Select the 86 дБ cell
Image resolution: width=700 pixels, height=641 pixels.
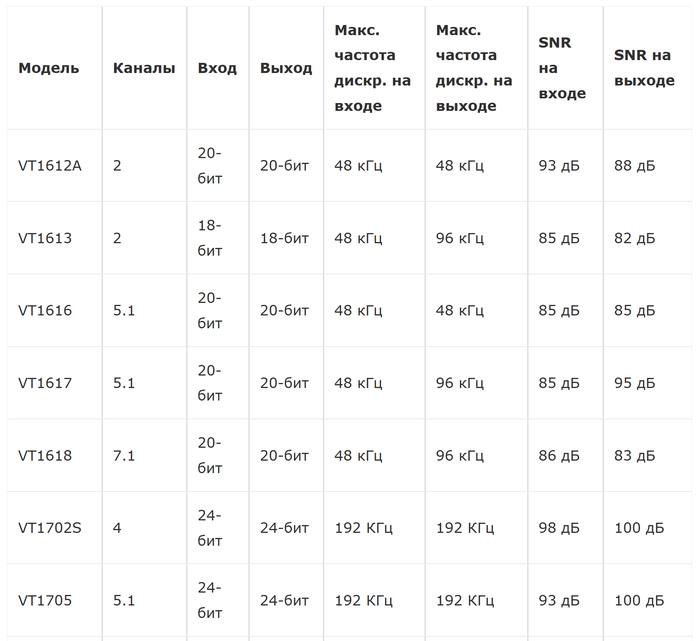(x=558, y=456)
